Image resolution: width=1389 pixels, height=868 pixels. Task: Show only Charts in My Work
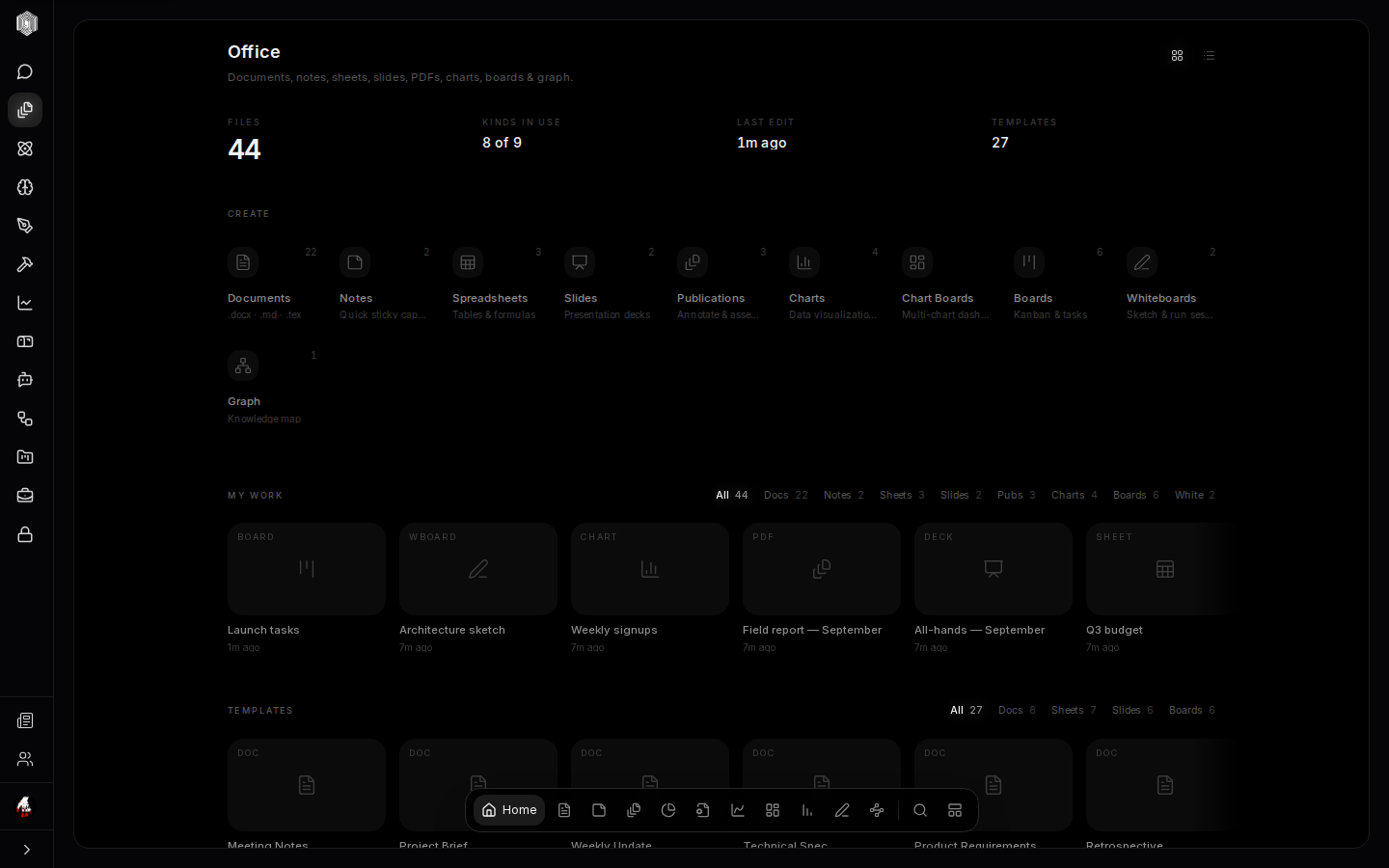(1075, 495)
